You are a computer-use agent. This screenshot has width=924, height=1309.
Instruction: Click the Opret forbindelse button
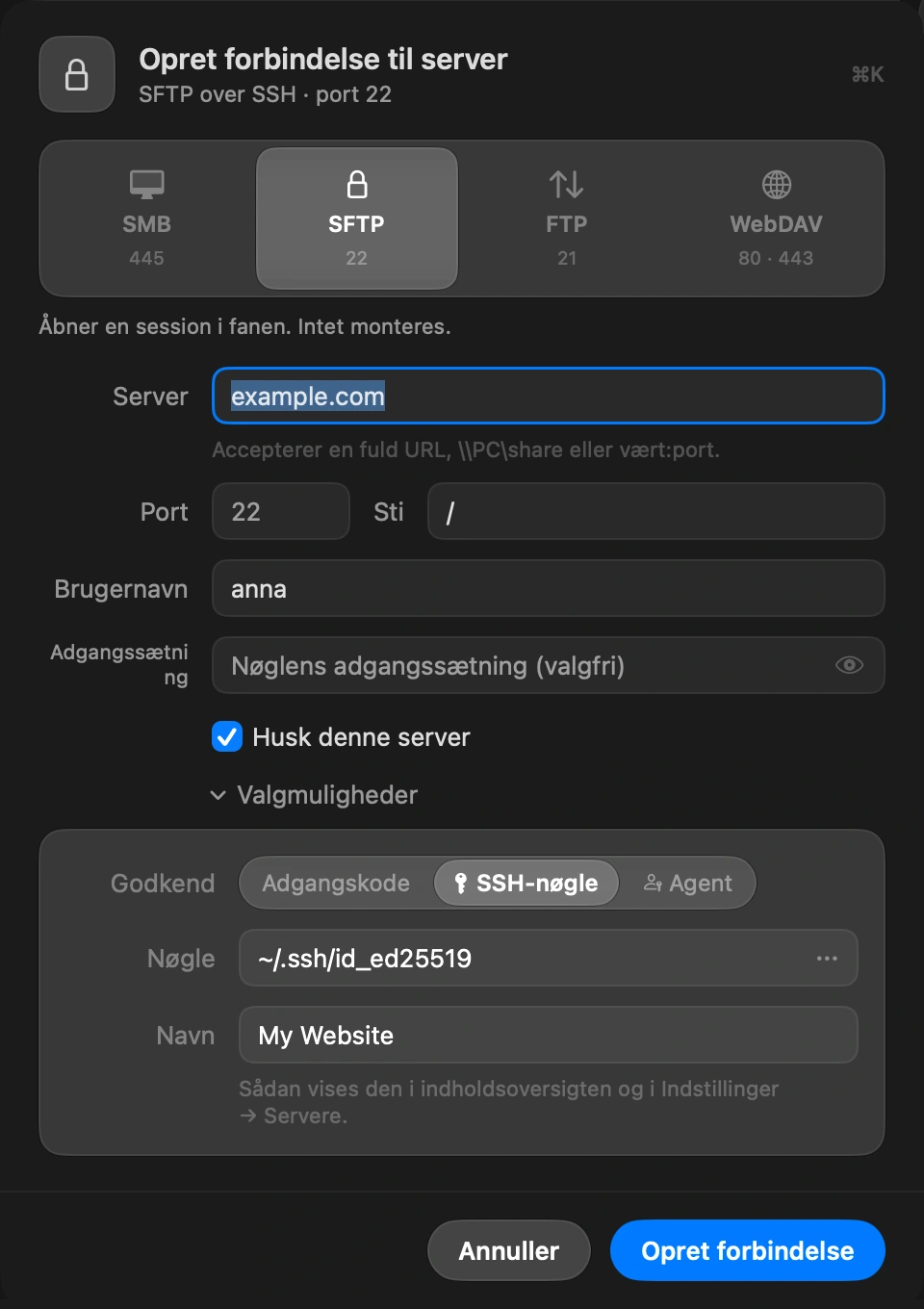748,1250
